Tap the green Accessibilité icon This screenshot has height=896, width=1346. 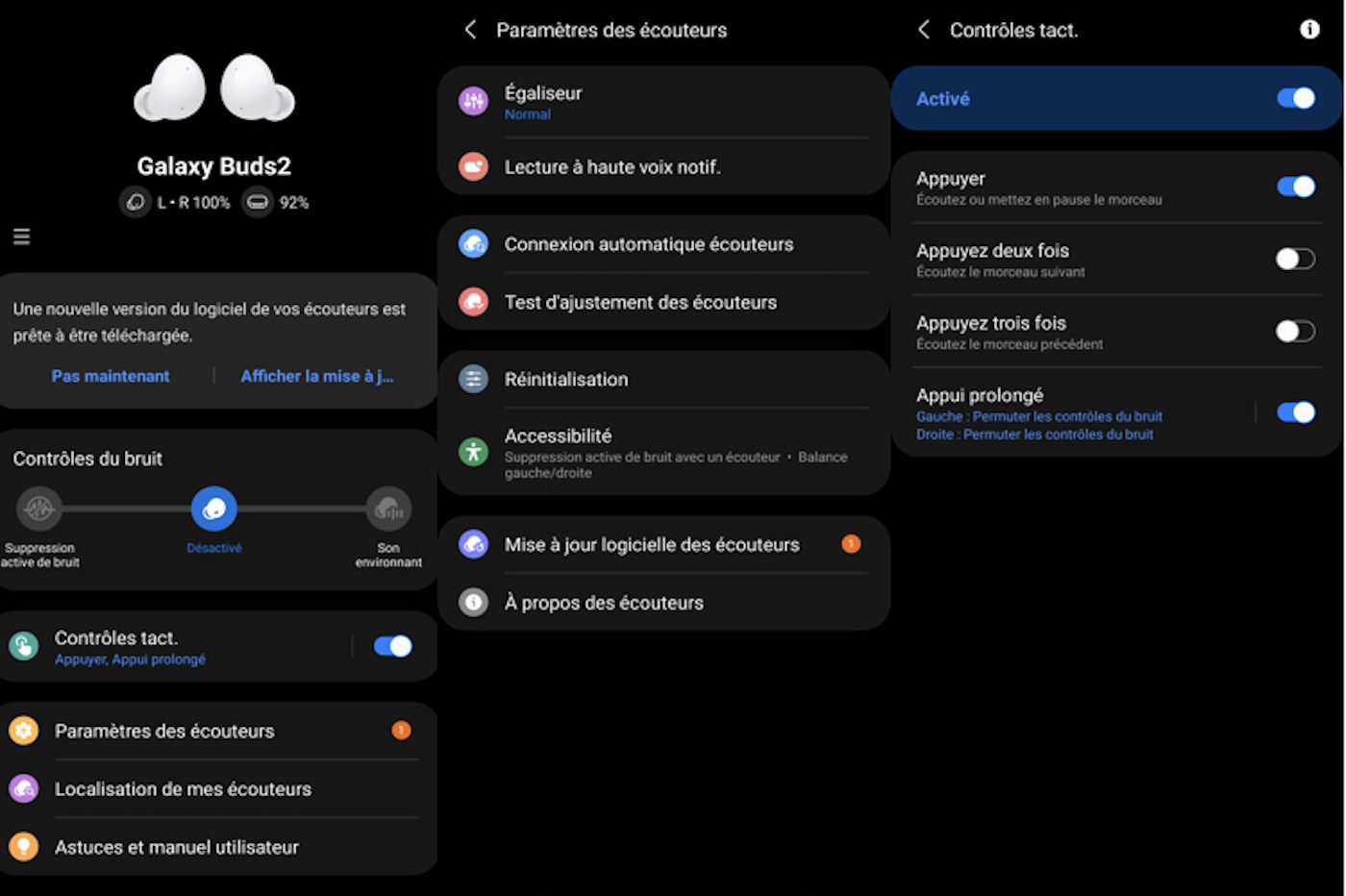pos(473,451)
